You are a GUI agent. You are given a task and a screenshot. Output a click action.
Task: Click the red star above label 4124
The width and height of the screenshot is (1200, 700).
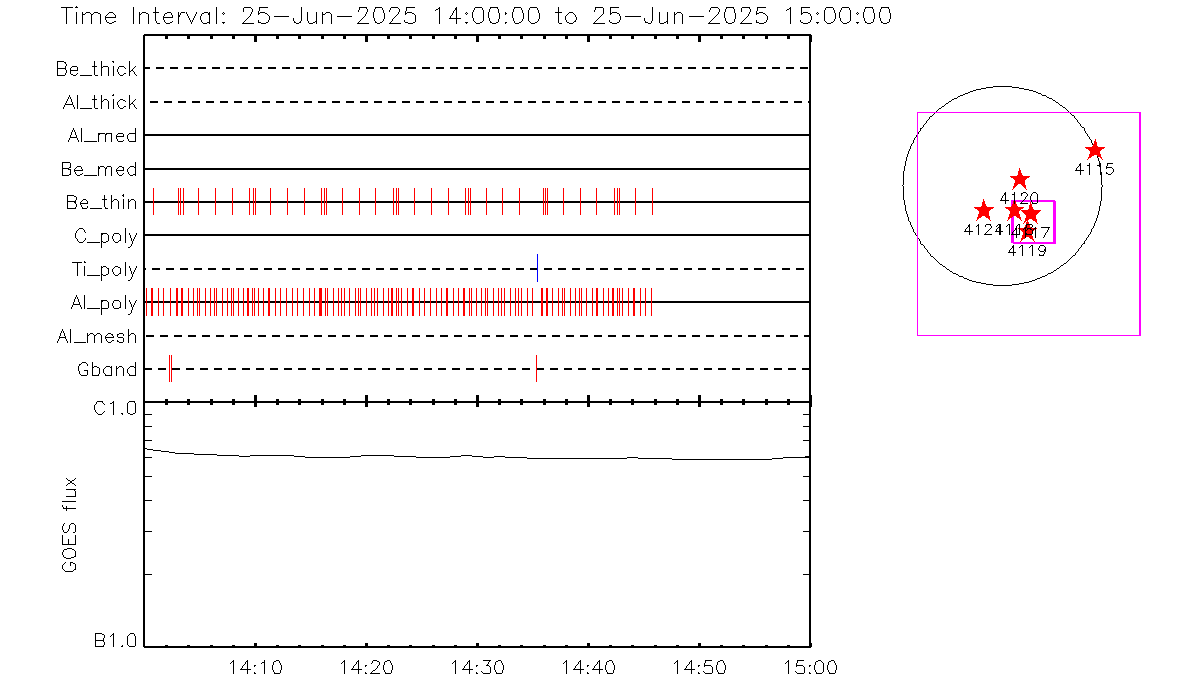(x=983, y=211)
